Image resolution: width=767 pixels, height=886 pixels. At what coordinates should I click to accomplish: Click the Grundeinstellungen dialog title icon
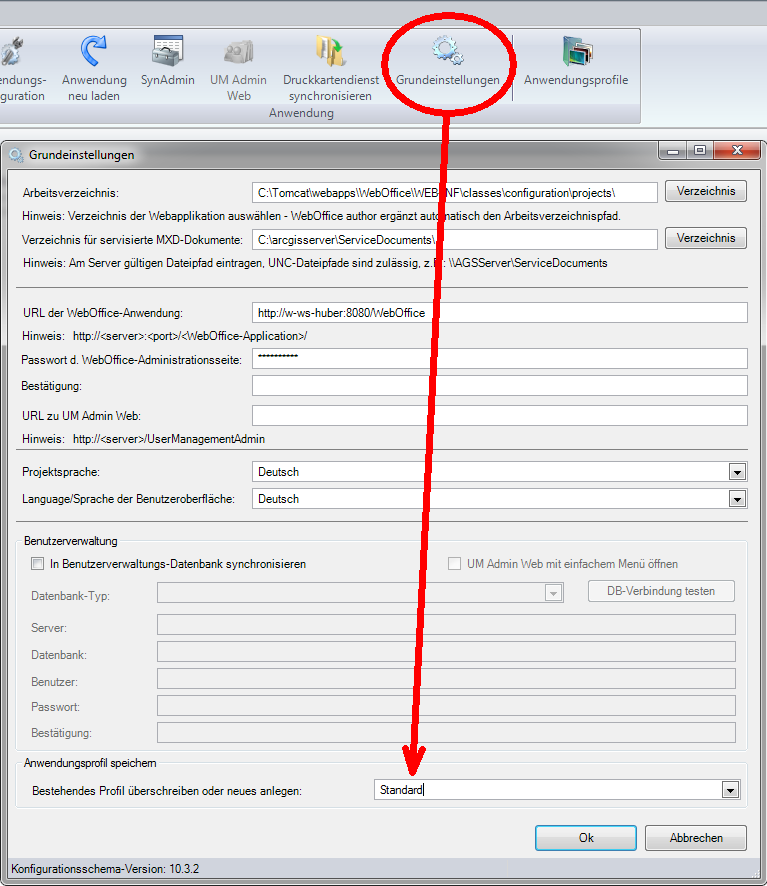click(16, 155)
